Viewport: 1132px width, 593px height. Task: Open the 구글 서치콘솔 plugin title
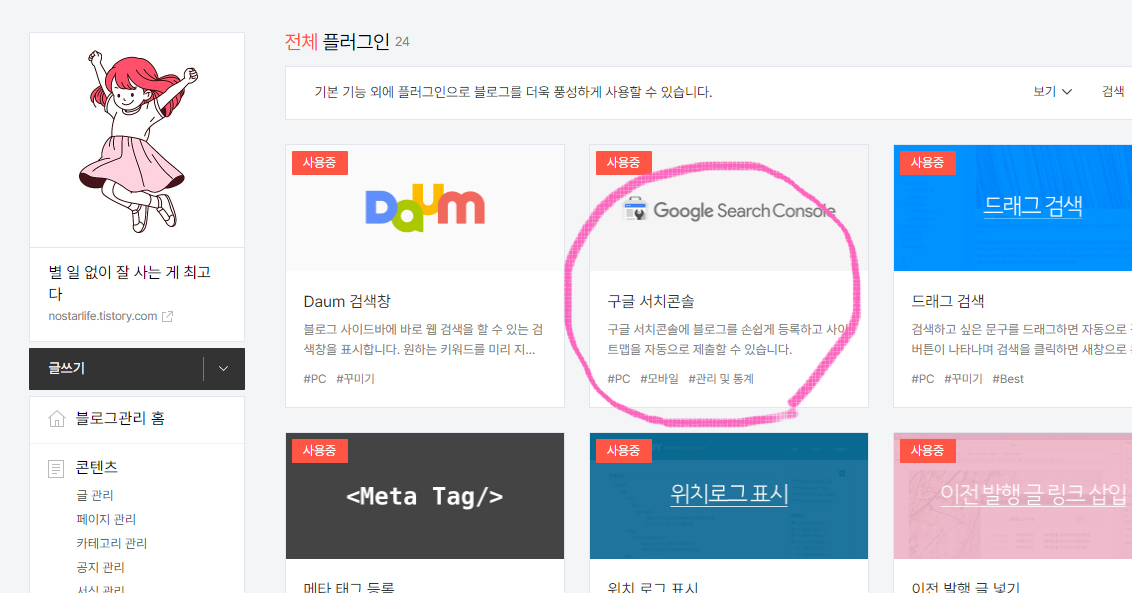[650, 301]
